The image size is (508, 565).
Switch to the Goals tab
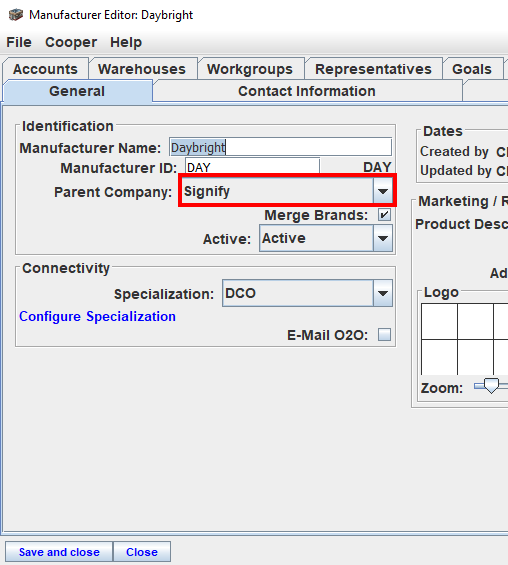pyautogui.click(x=472, y=68)
